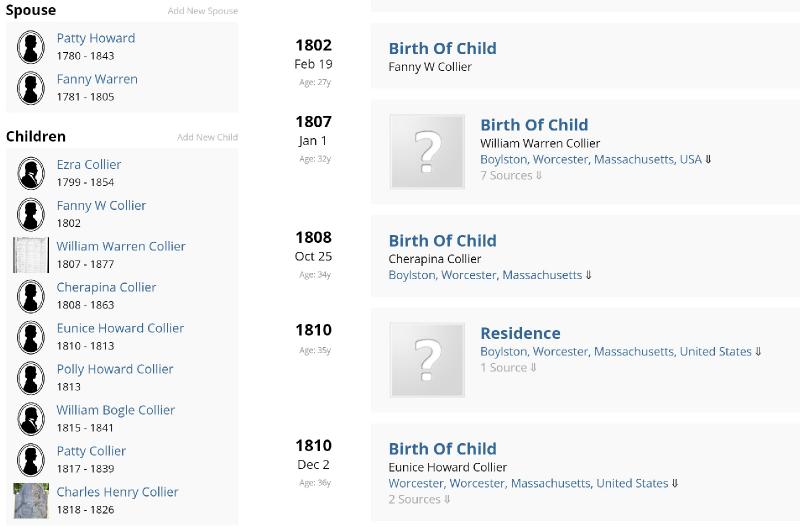Click Fanny Warren's silhouette profile icon

coord(31,87)
